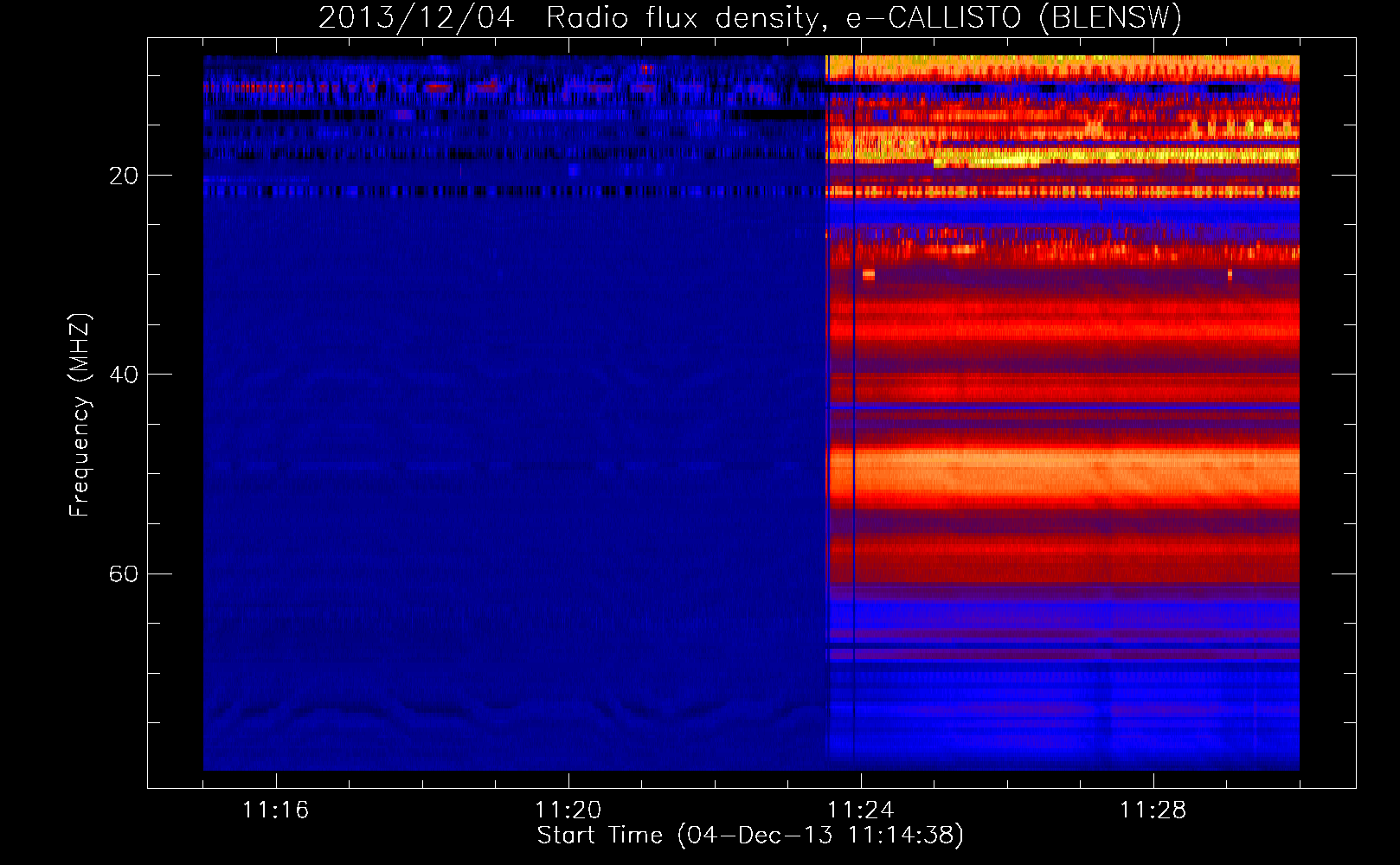Click the small orange spot near 30 MHz at 11:24
Viewport: 1400px width, 865px height.
point(869,275)
